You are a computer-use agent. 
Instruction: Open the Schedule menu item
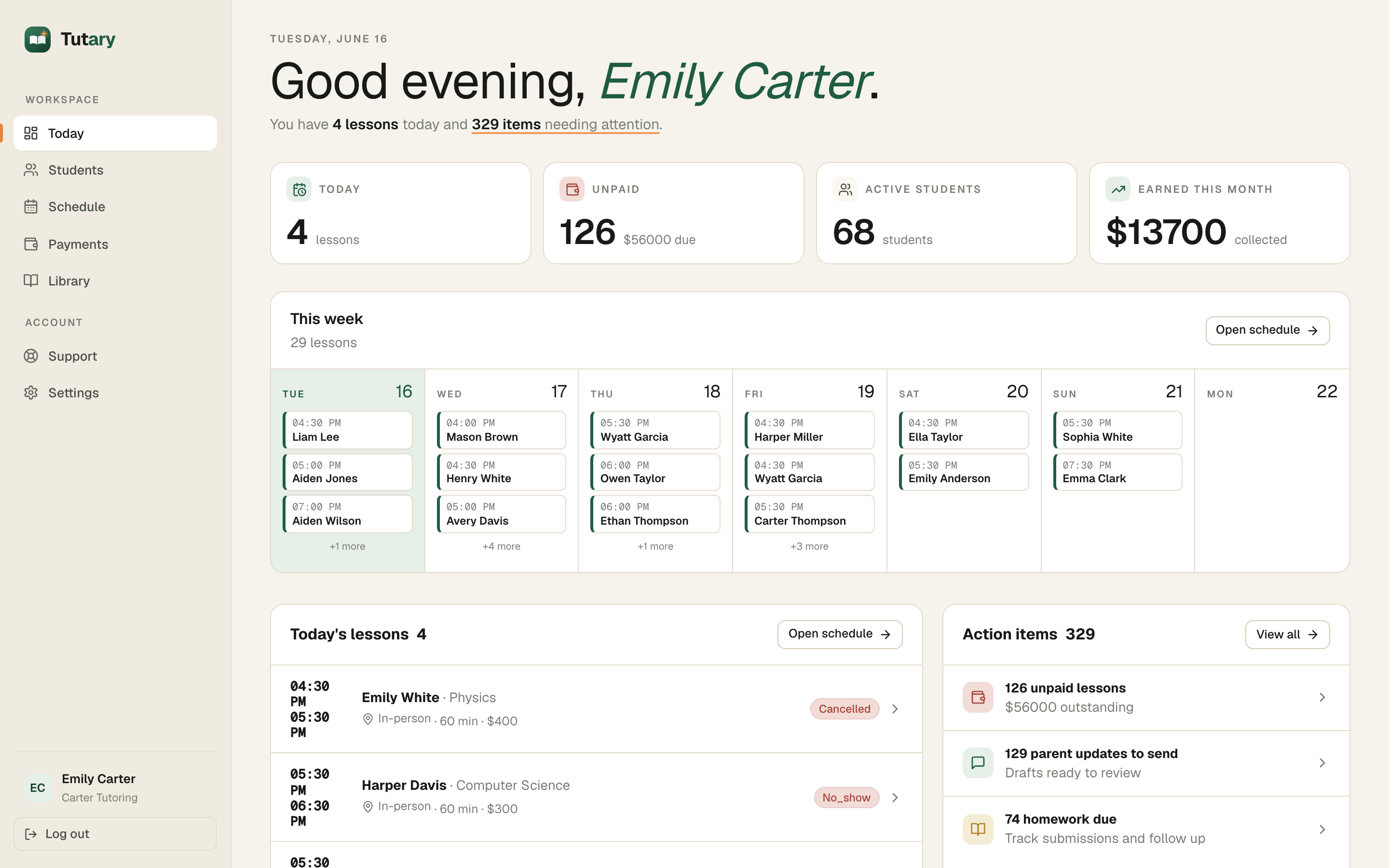click(x=115, y=207)
